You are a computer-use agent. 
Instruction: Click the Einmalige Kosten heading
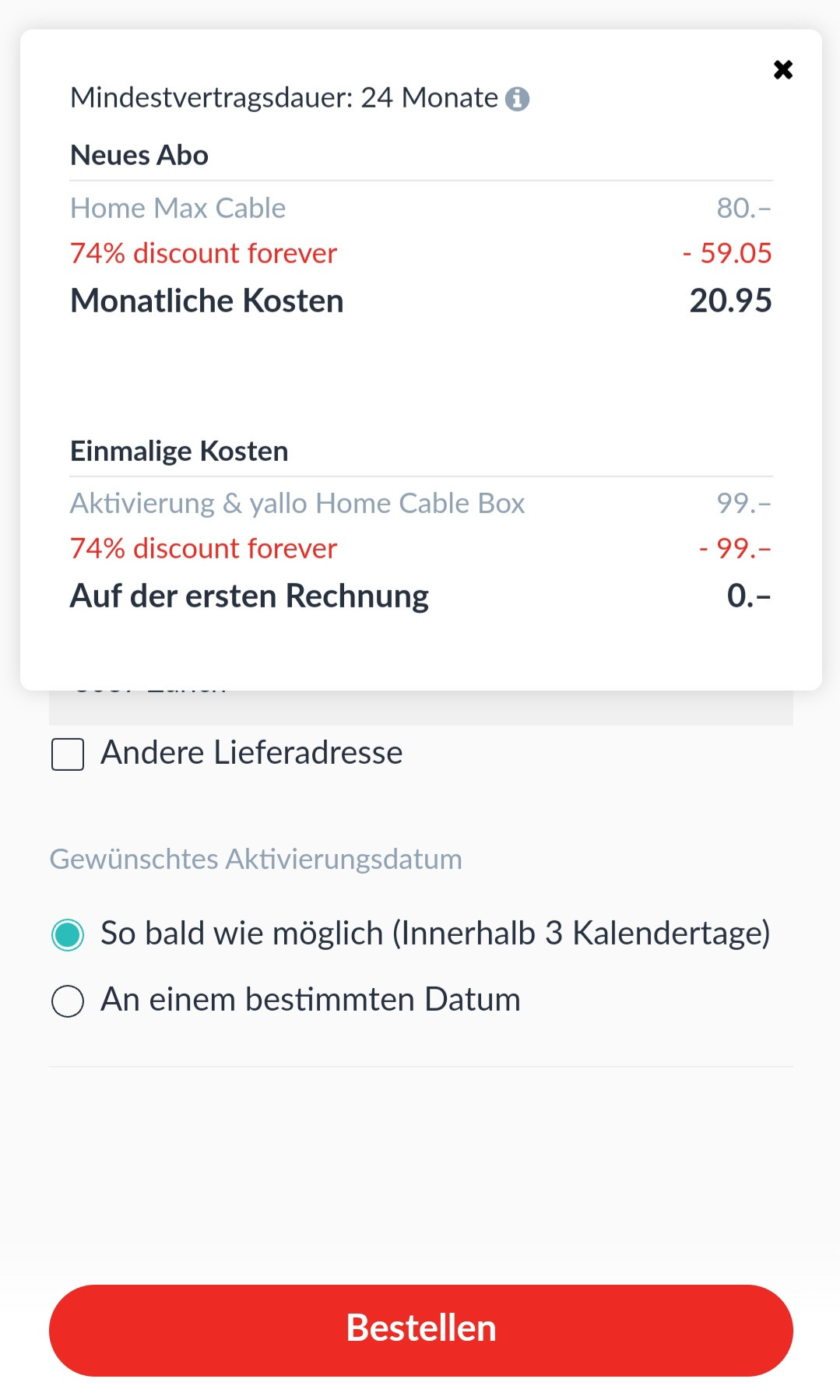(179, 452)
